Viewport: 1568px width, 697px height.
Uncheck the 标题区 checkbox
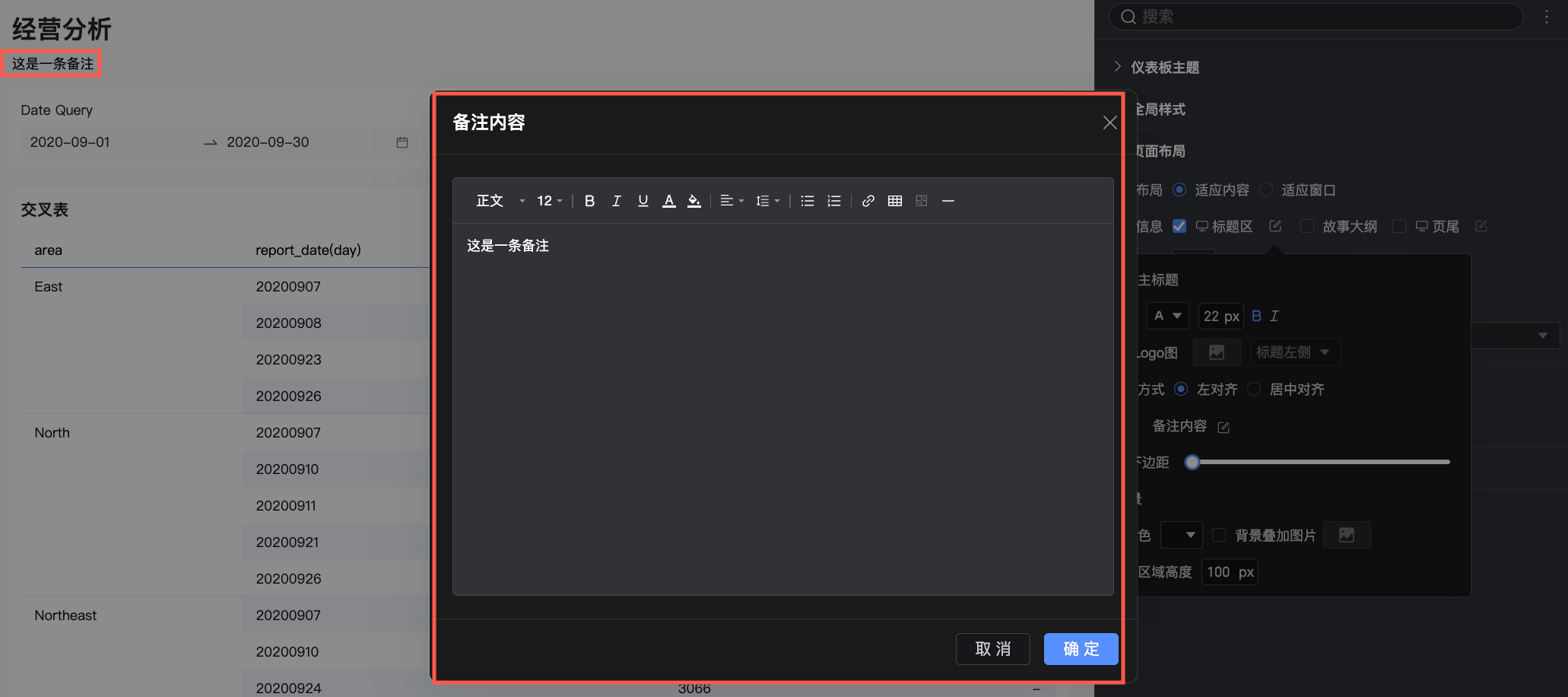tap(1179, 226)
